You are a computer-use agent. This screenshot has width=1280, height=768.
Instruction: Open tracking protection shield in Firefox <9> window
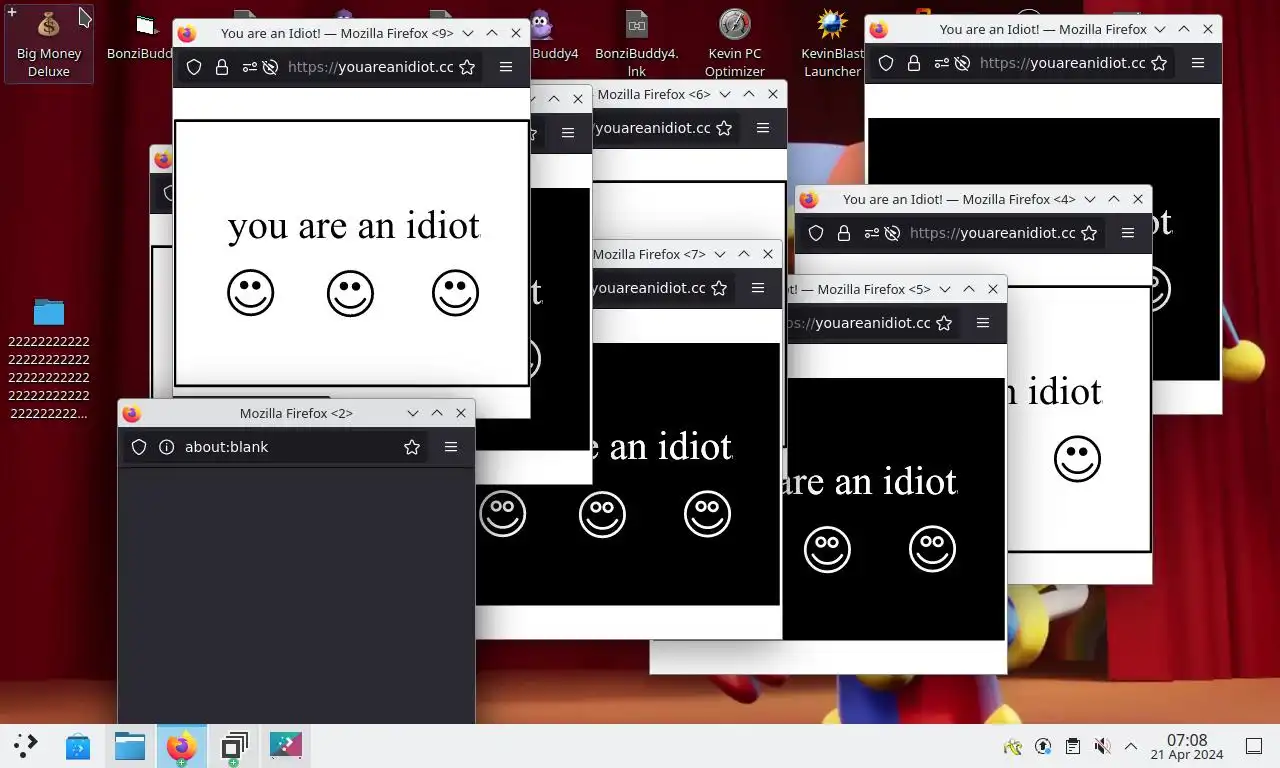(195, 67)
